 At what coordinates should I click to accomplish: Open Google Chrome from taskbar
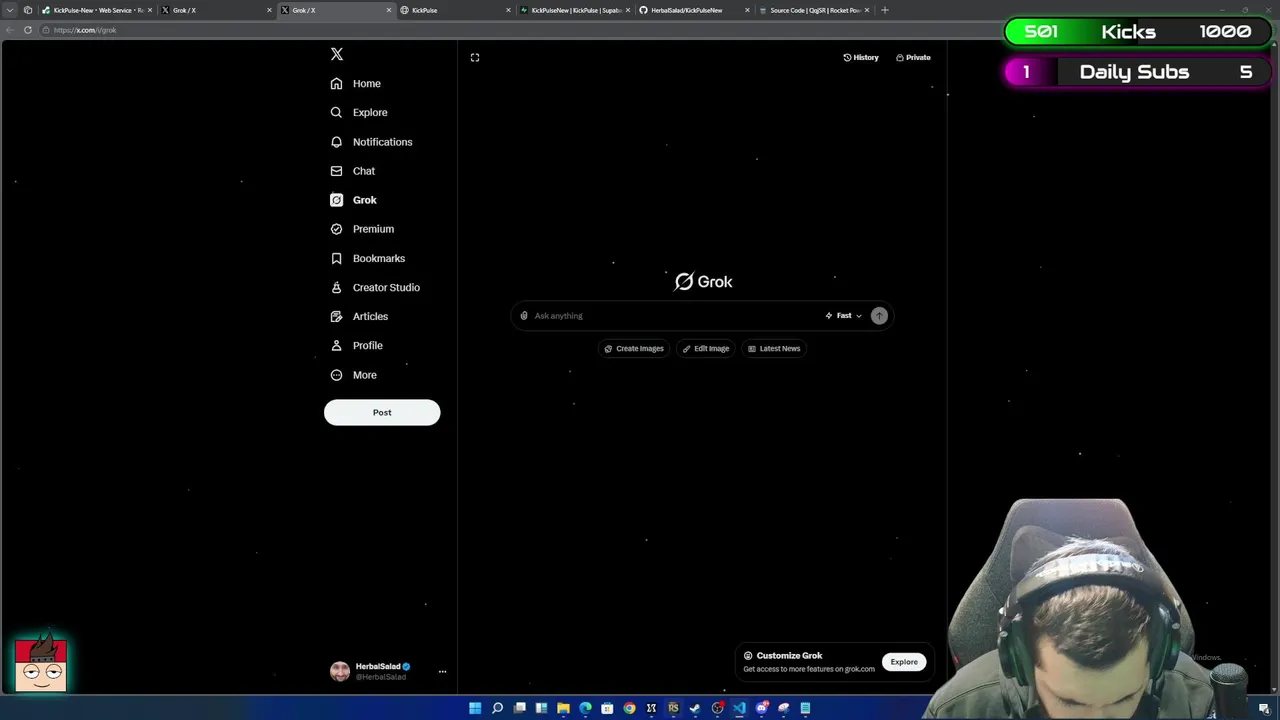pyautogui.click(x=629, y=708)
